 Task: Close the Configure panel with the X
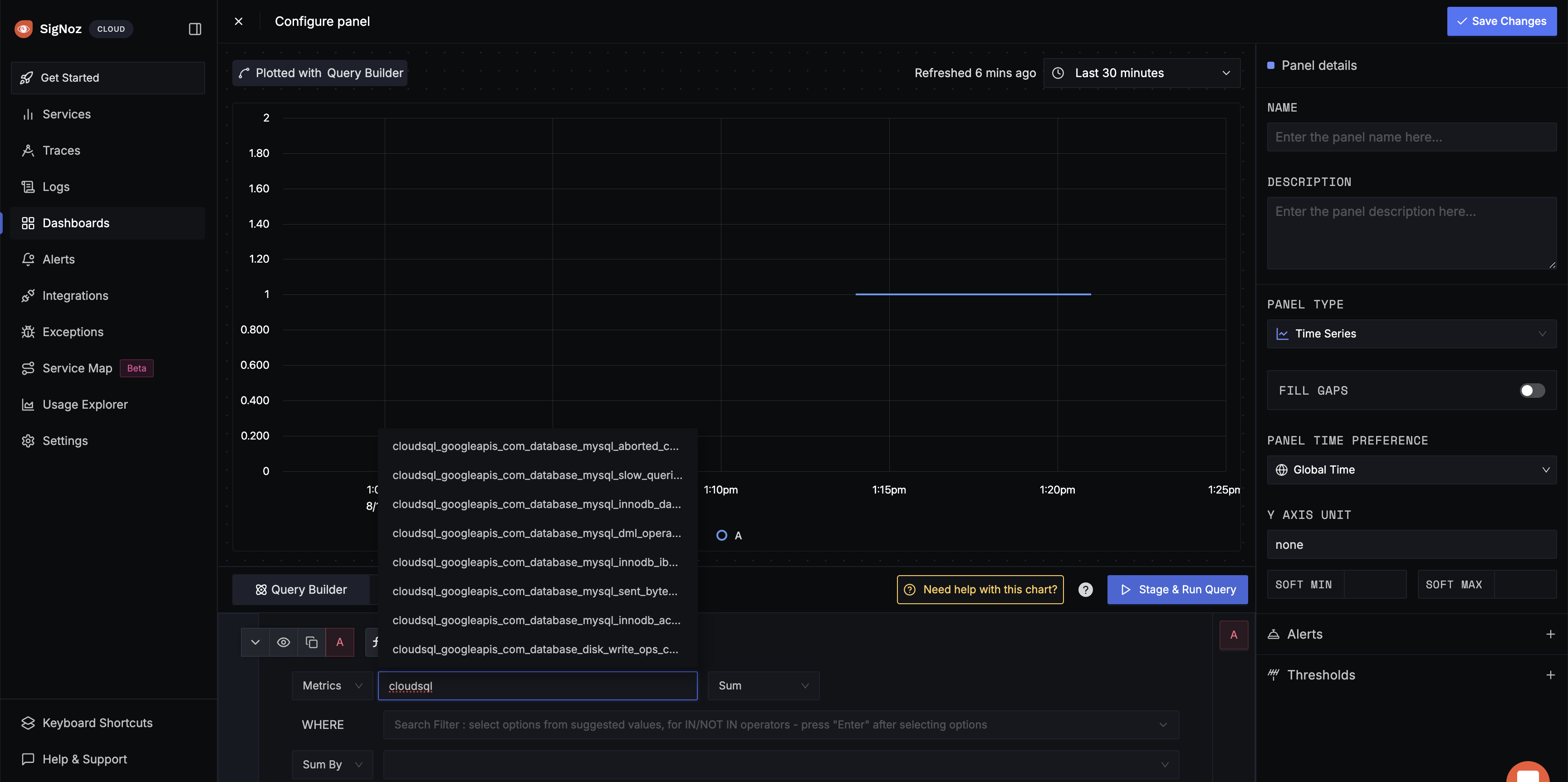pyautogui.click(x=239, y=21)
